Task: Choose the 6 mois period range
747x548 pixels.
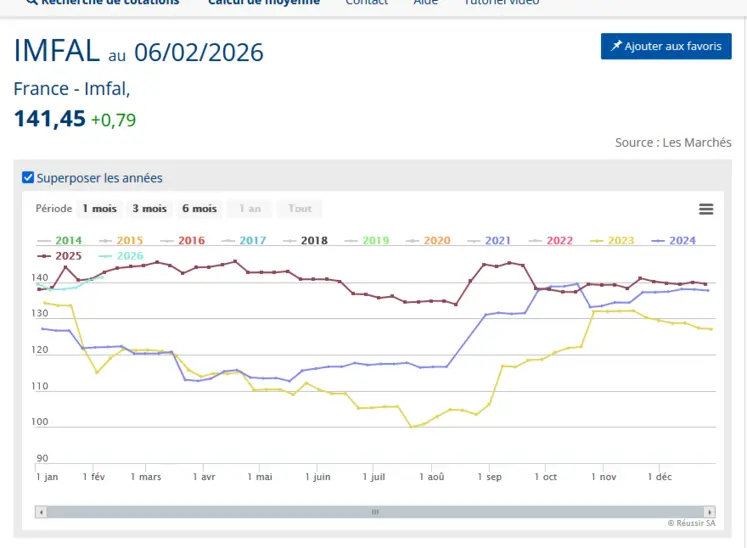Action: tap(199, 209)
